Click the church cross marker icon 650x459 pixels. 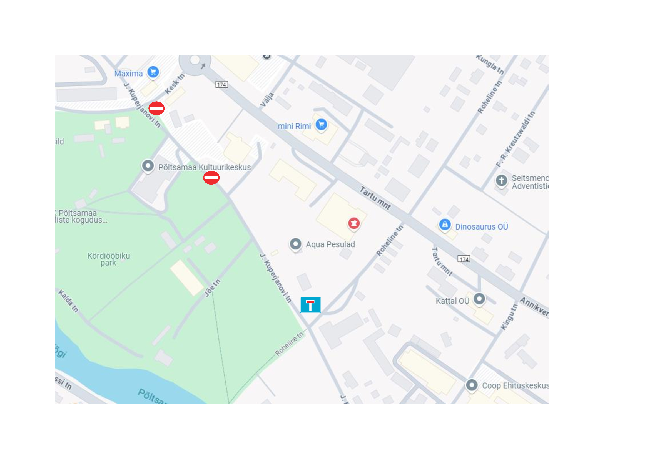[x=501, y=181]
